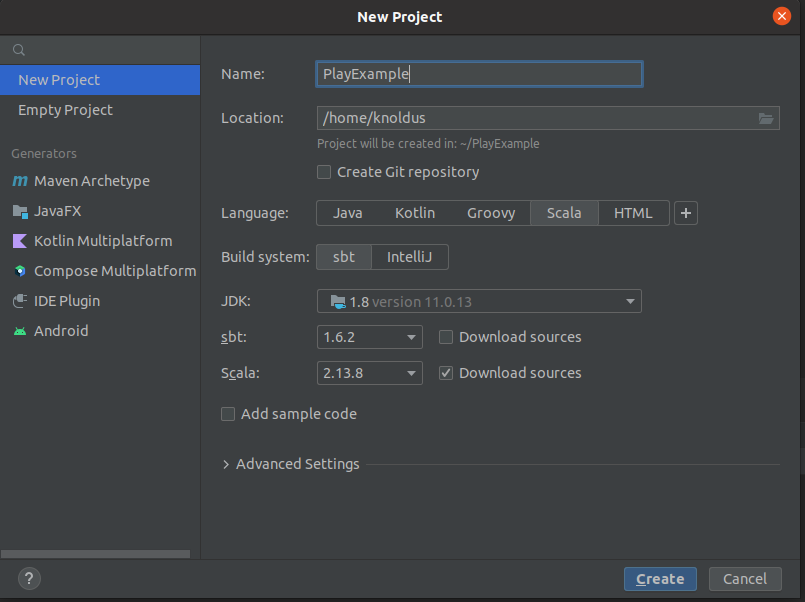Select IDE Plugin generator
This screenshot has height=602, width=805.
pos(100,301)
